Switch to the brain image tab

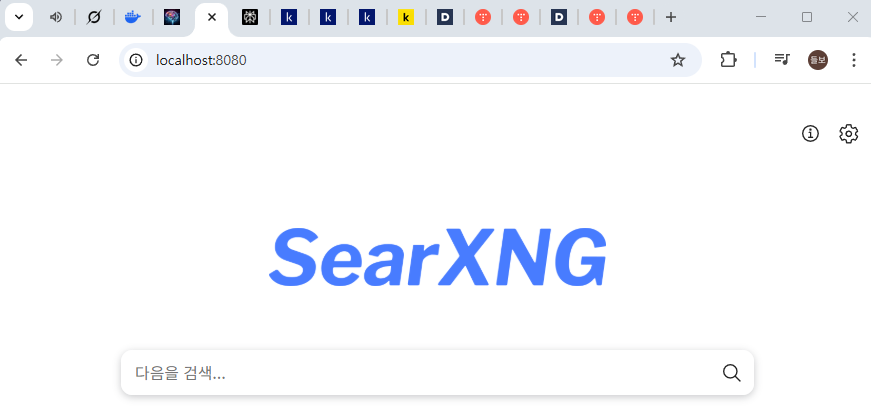coord(172,17)
